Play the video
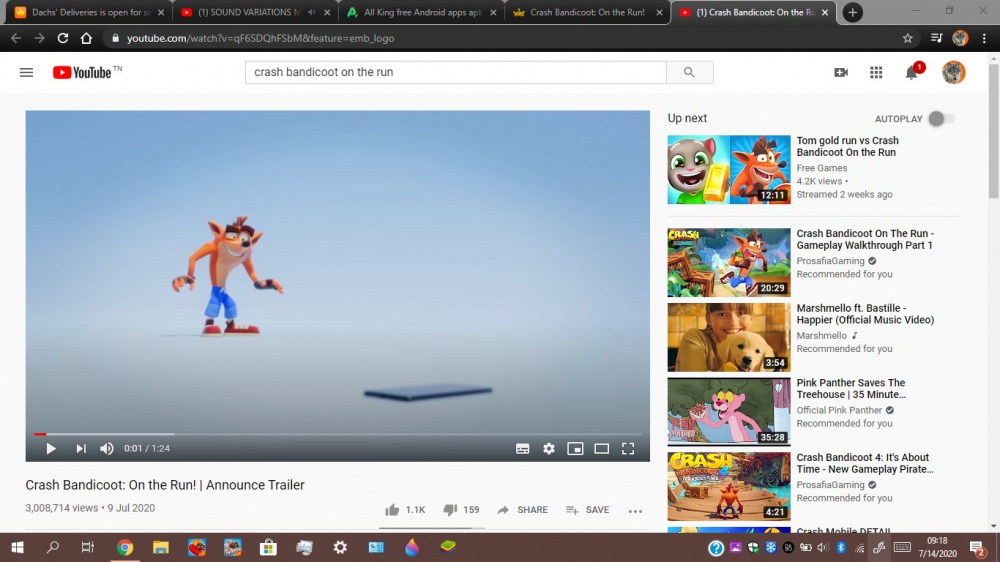This screenshot has width=1000, height=562. click(50, 448)
